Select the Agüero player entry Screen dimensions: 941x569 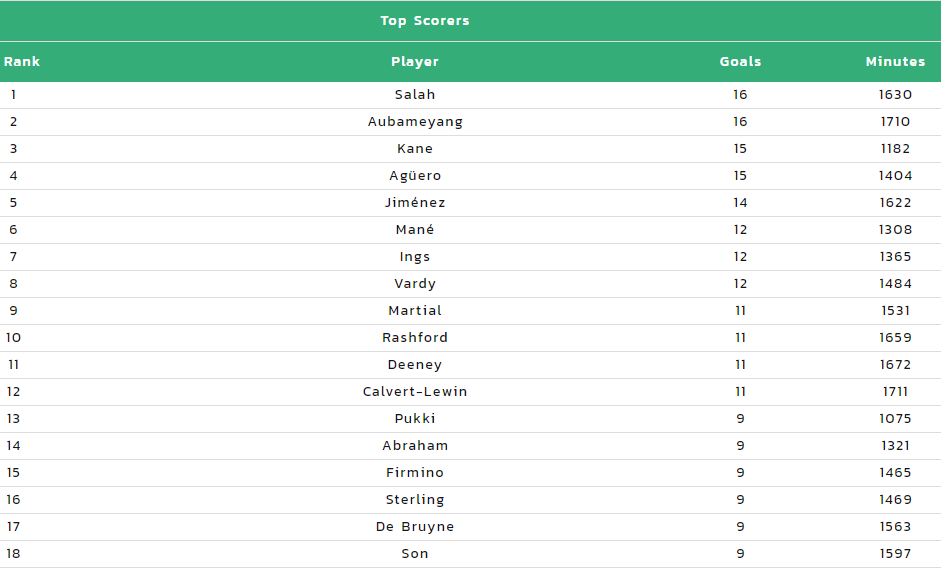[x=415, y=176]
